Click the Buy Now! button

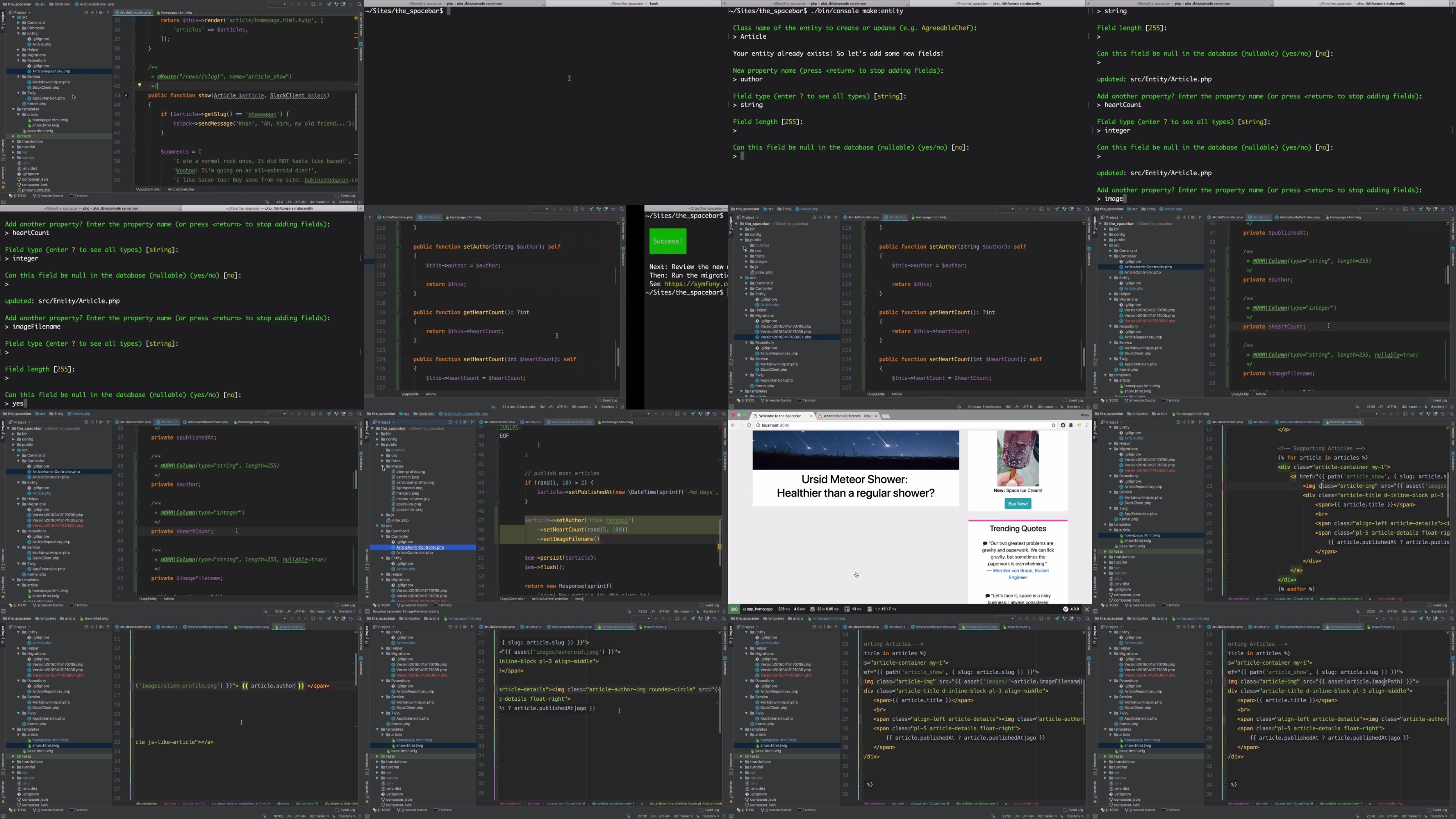point(1017,504)
